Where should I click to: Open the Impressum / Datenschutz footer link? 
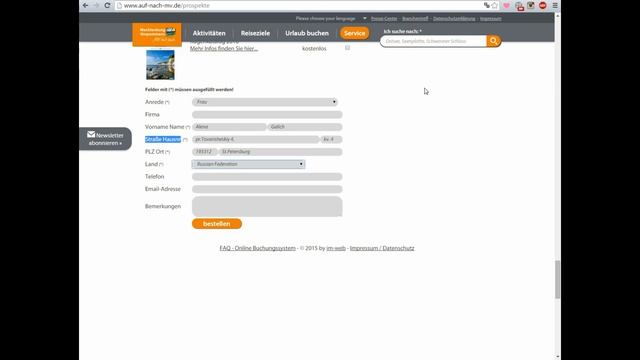click(x=382, y=248)
